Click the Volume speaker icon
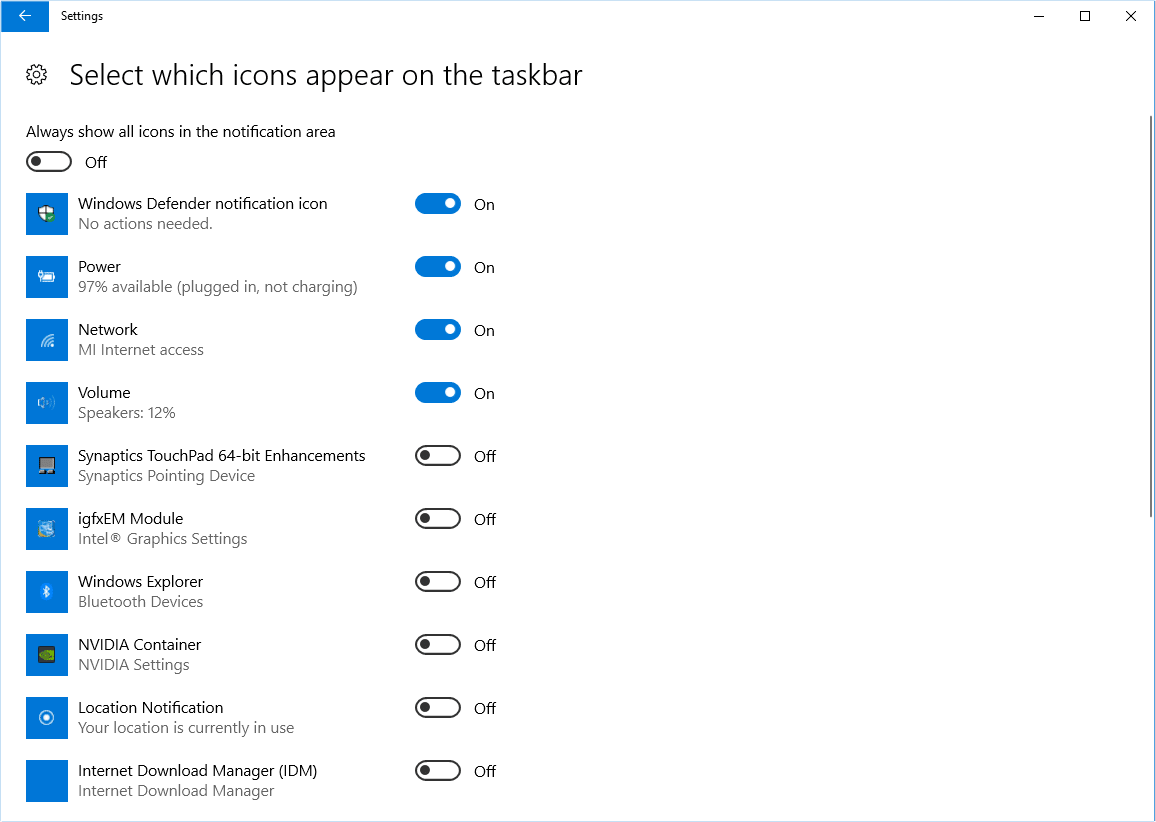The image size is (1156, 822). point(46,403)
